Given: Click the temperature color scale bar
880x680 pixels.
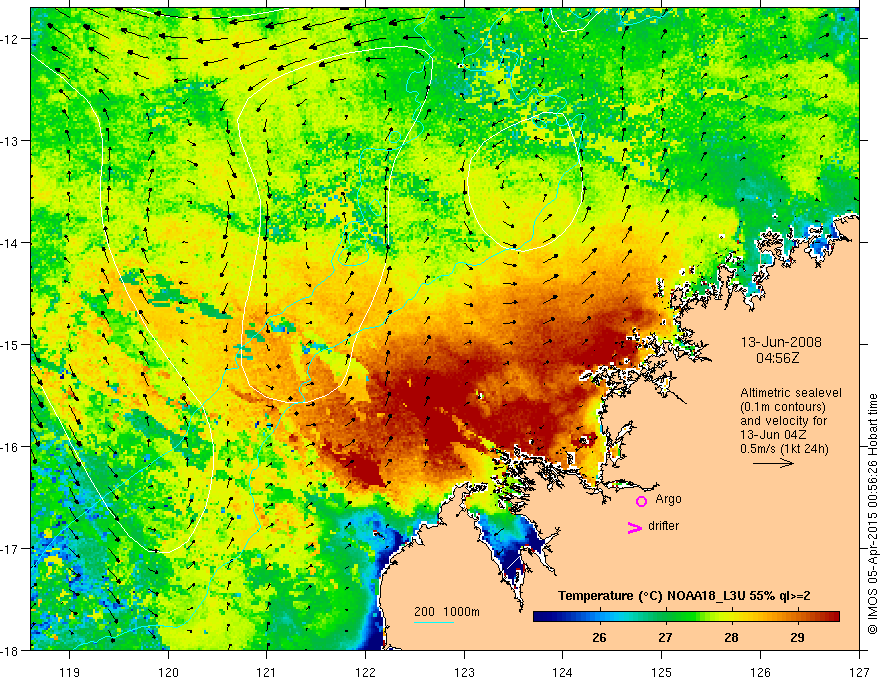Looking at the screenshot, I should (x=686, y=617).
